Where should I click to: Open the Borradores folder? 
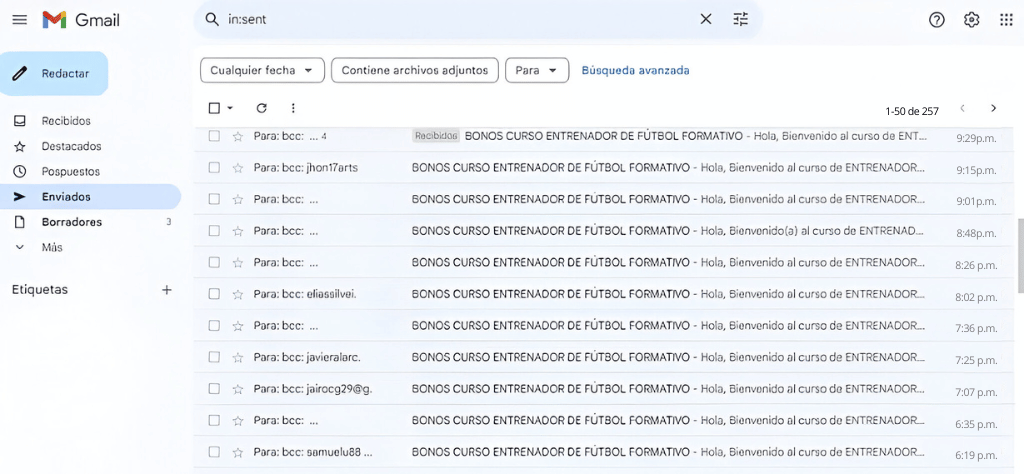(x=71, y=222)
